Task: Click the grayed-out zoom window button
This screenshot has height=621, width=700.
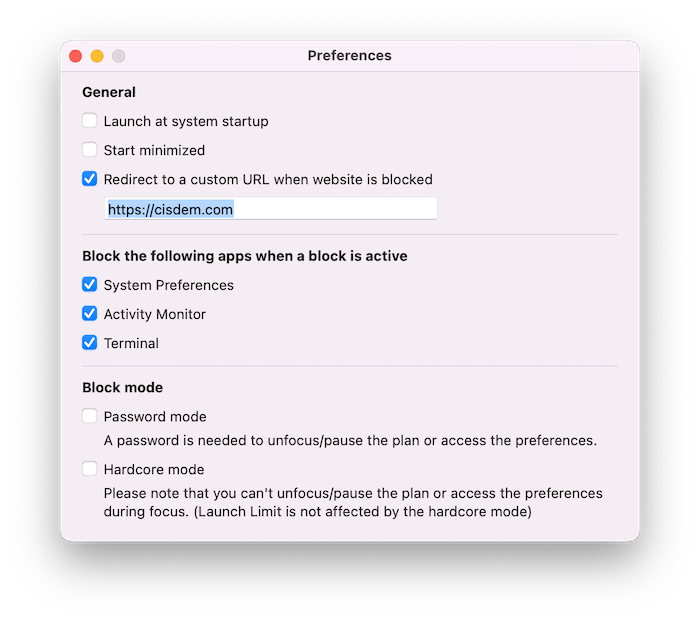Action: pos(118,56)
